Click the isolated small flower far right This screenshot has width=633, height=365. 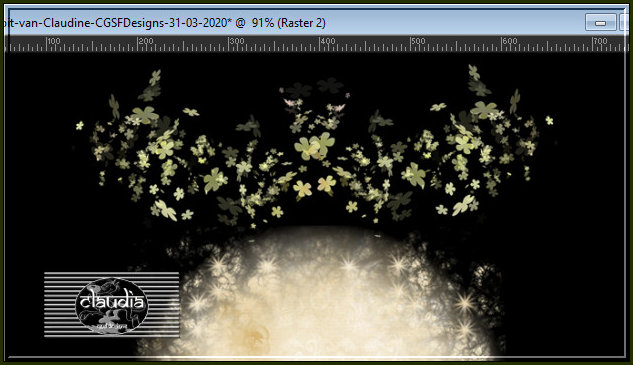coord(549,120)
